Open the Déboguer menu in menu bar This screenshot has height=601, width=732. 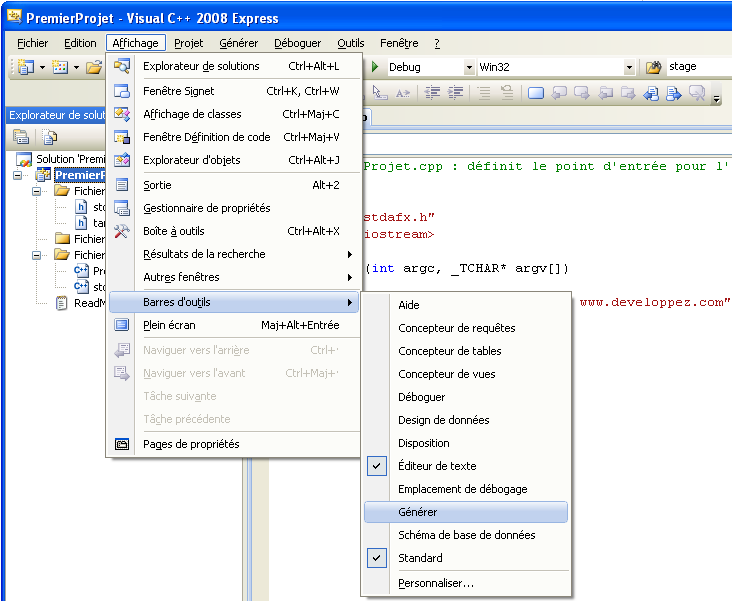297,43
